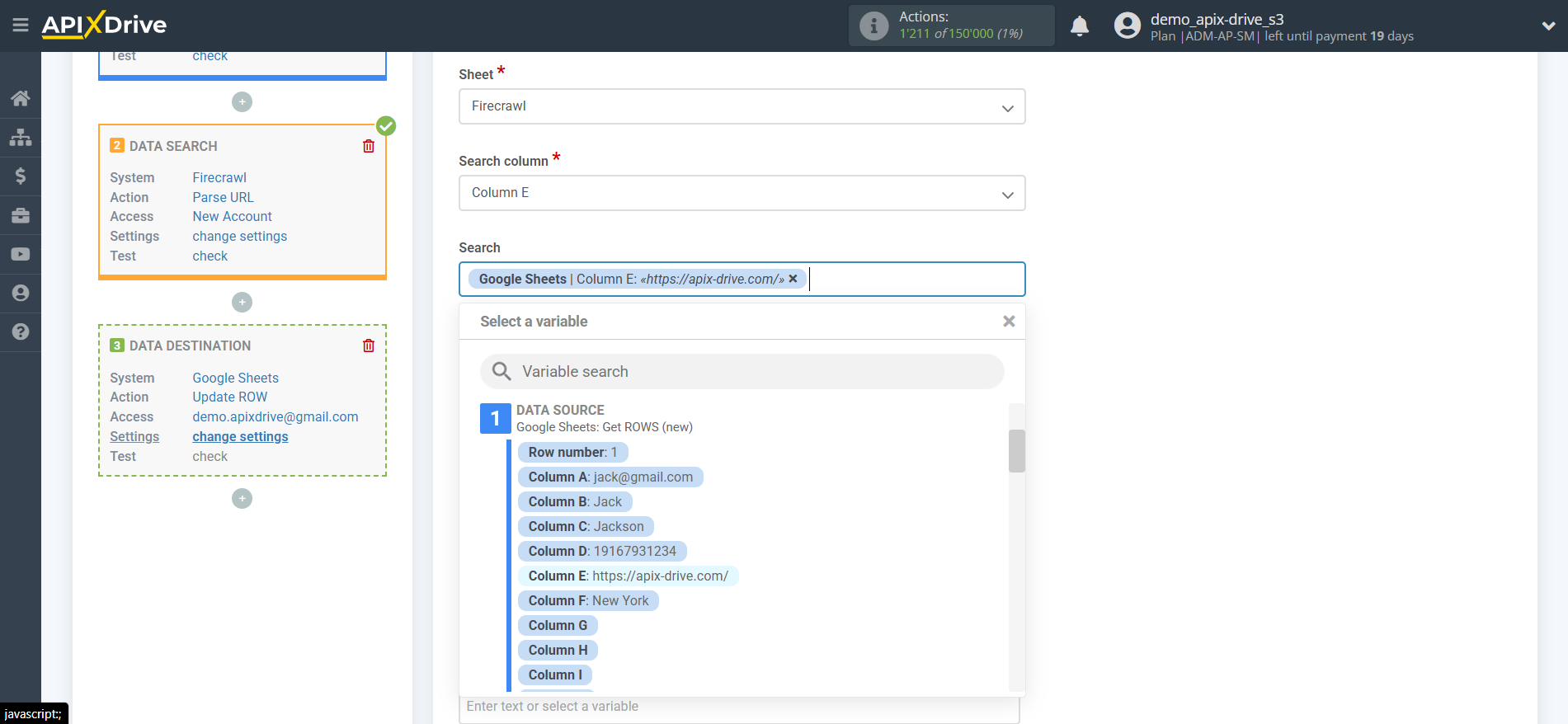Open demo.apixdrive@gmail.com access link

(x=275, y=416)
